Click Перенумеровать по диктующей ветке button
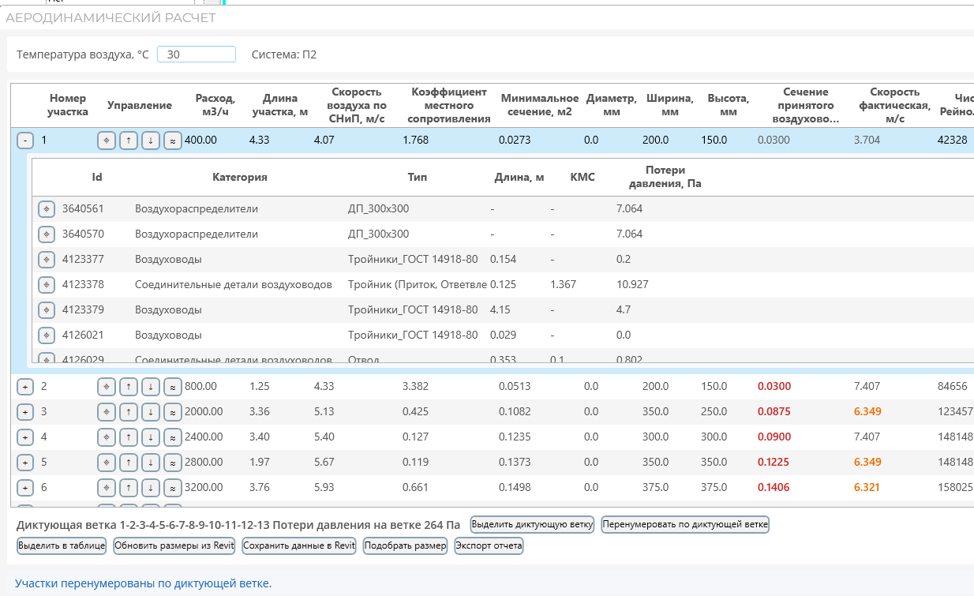The image size is (974, 596). pos(685,525)
